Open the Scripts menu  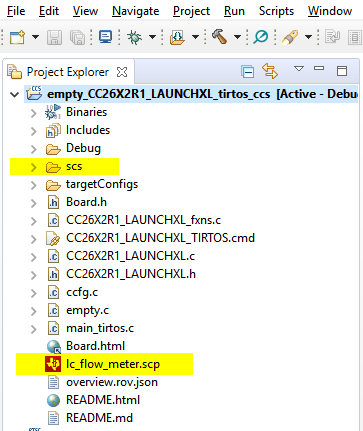276,11
